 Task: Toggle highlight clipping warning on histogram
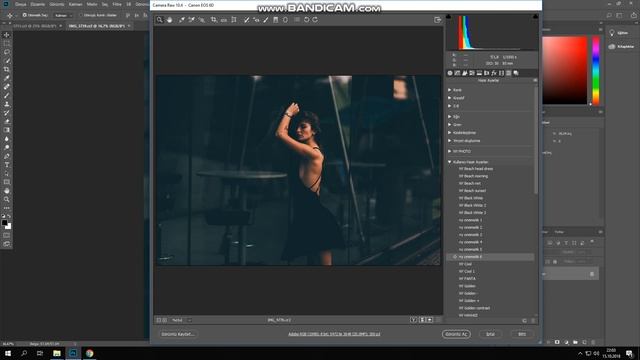click(535, 16)
